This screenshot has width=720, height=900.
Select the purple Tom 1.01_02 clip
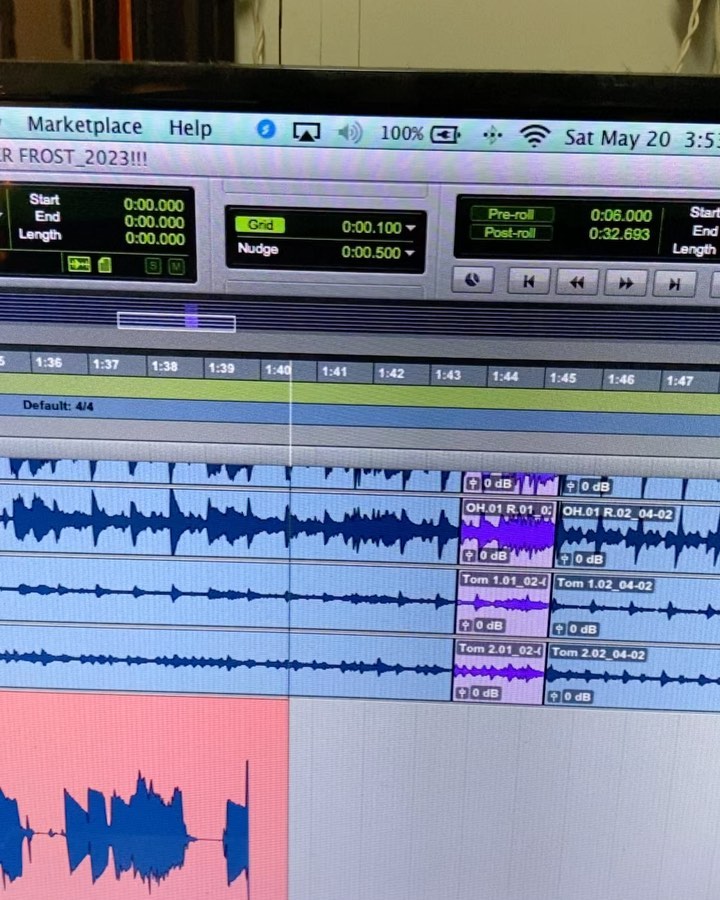coord(504,602)
